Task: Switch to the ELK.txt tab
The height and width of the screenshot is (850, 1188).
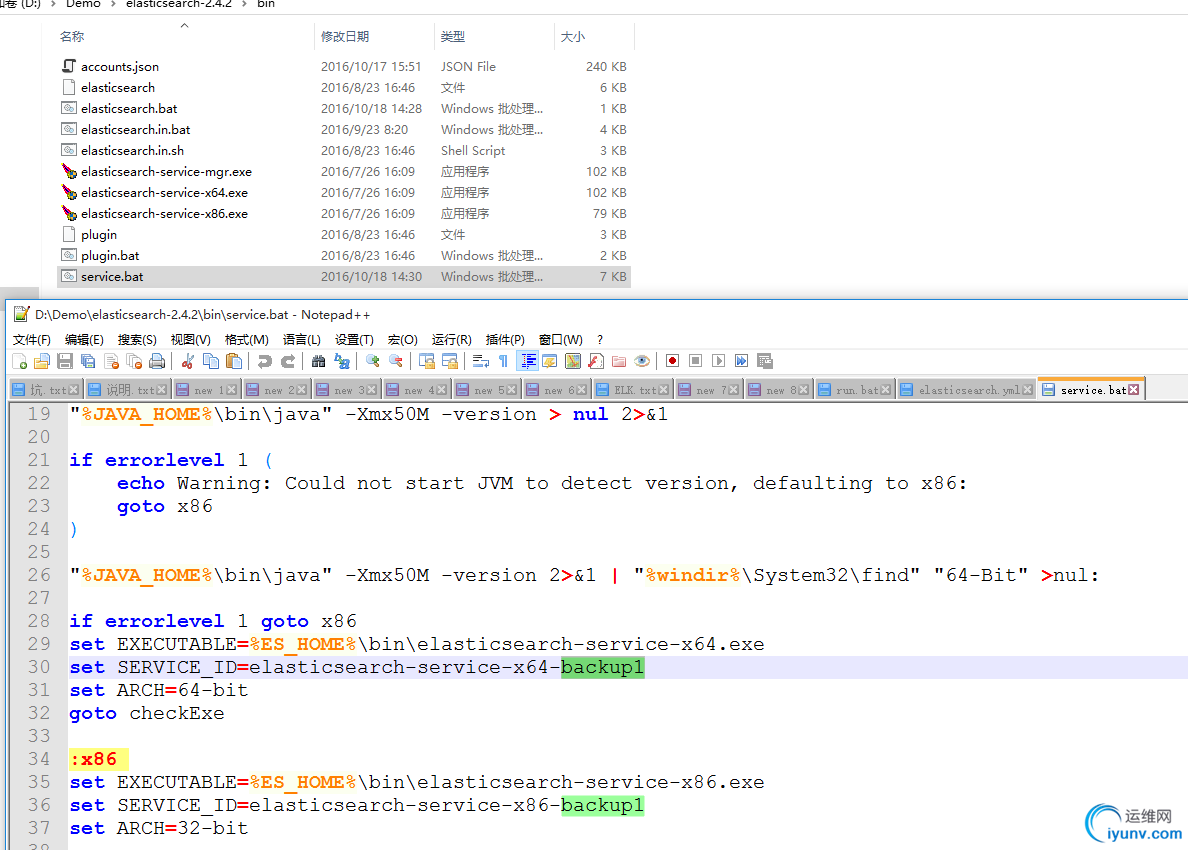Action: pyautogui.click(x=633, y=390)
